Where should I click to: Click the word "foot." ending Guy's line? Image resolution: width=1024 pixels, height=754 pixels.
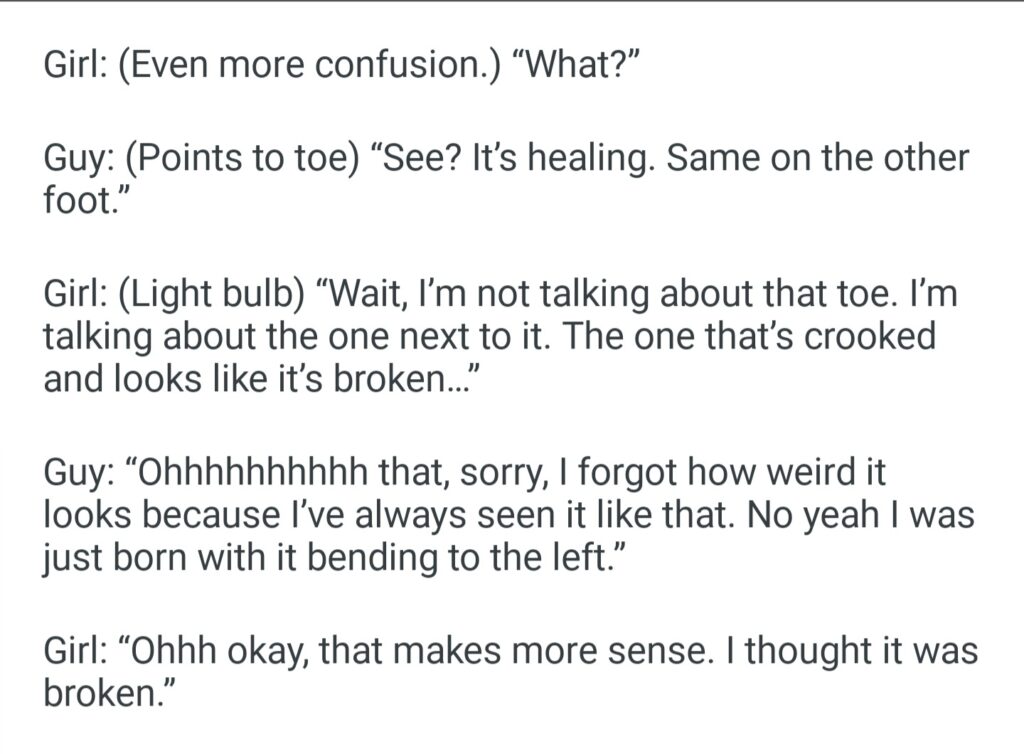click(87, 202)
